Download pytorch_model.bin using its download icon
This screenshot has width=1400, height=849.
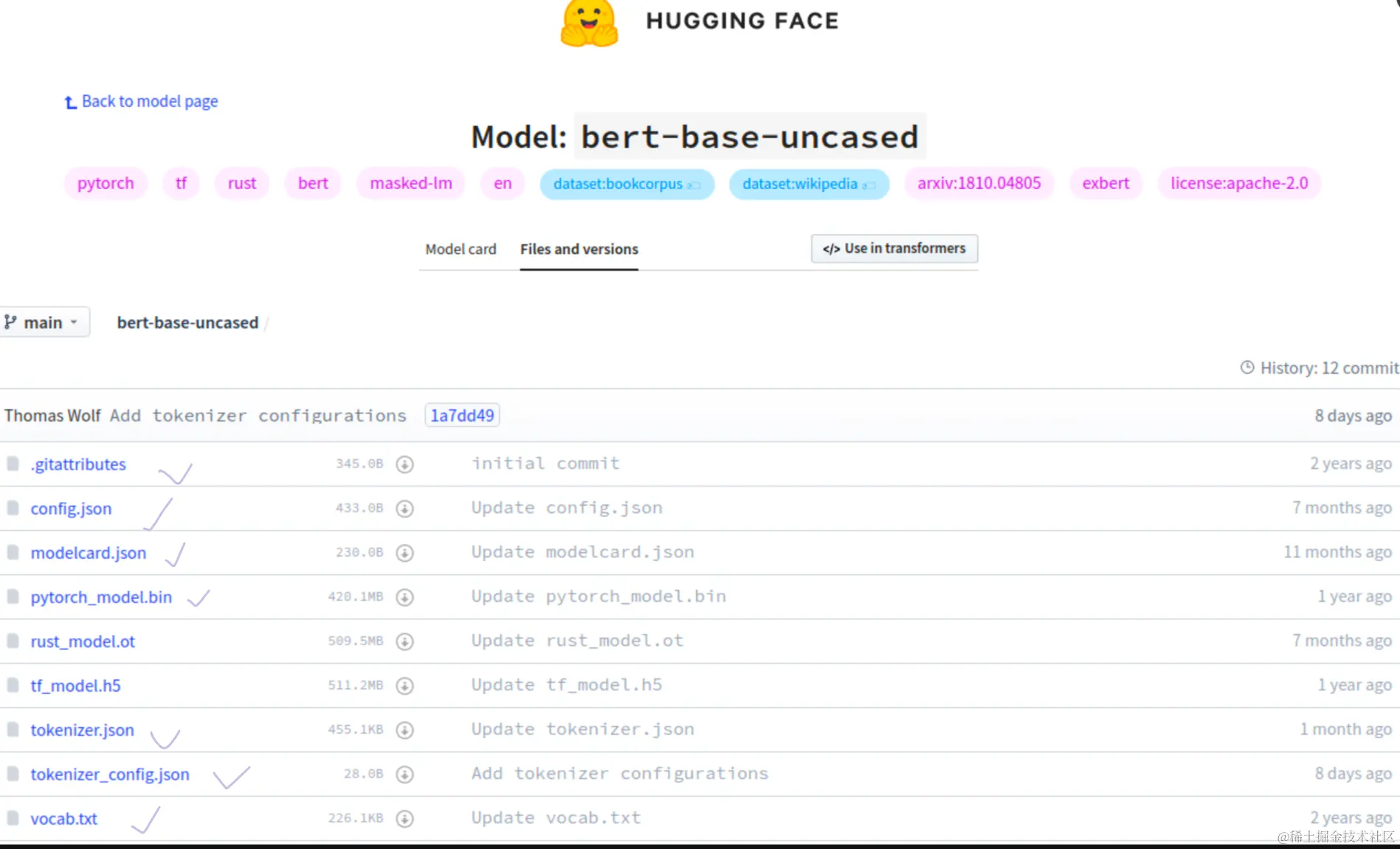404,597
